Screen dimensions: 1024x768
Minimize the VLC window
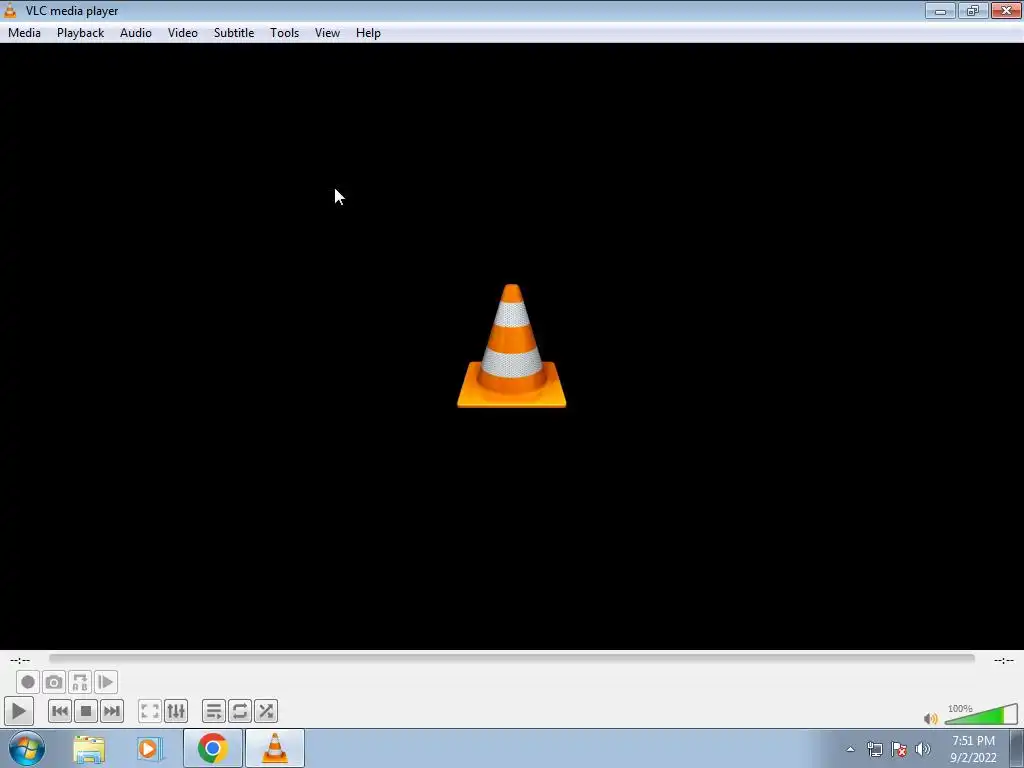pos(940,10)
